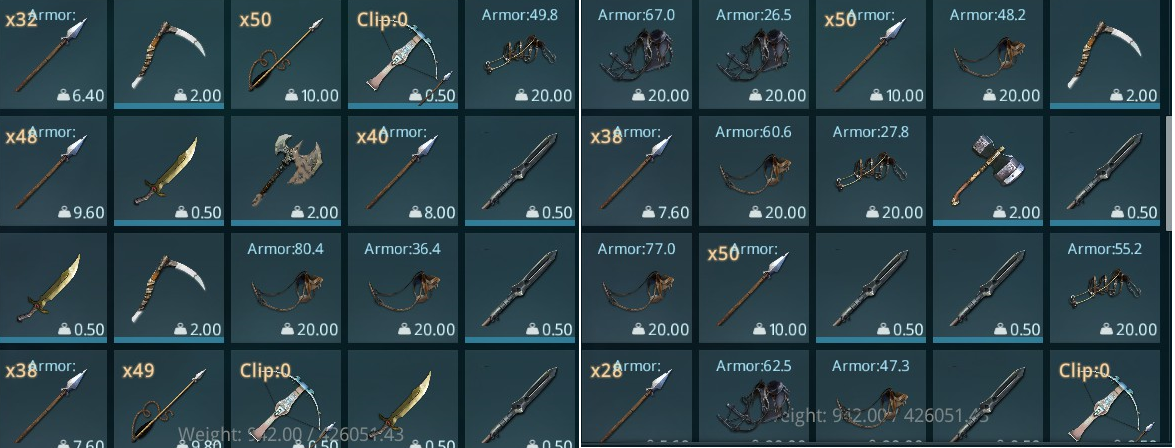This screenshot has height=448, width=1175.
Task: Click the saddle with Armor:26.5
Action: coord(753,54)
